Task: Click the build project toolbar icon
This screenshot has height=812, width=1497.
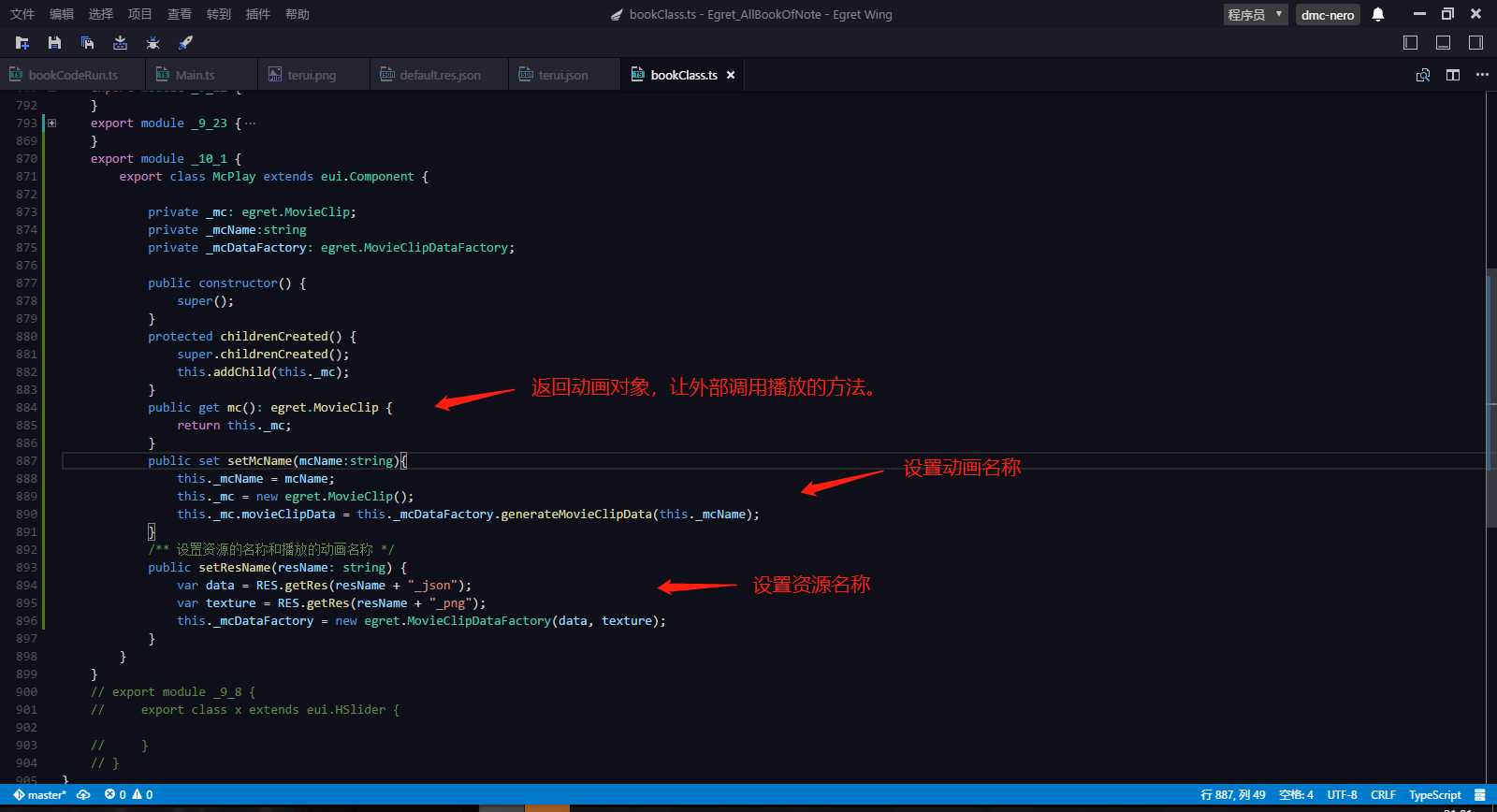Action: click(120, 43)
